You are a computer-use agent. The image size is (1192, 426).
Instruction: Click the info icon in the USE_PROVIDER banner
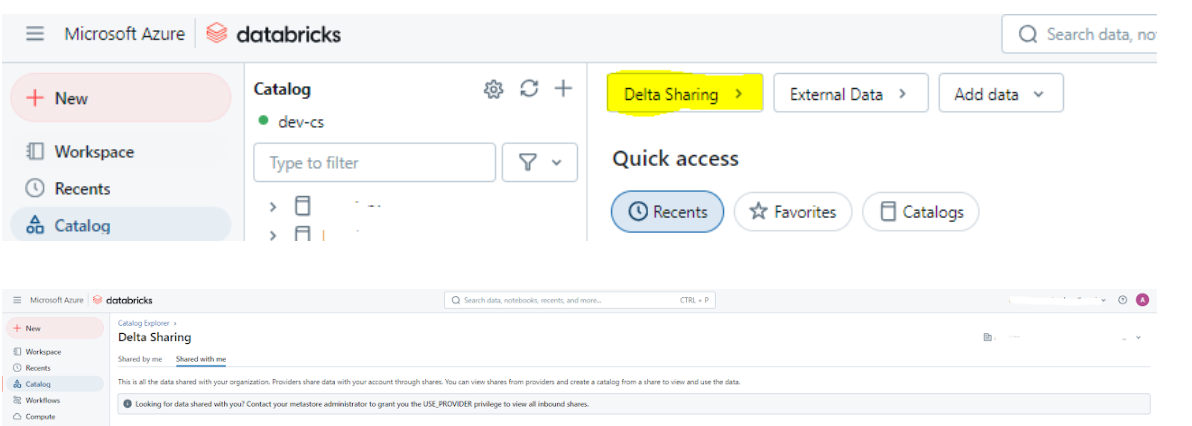click(x=127, y=404)
